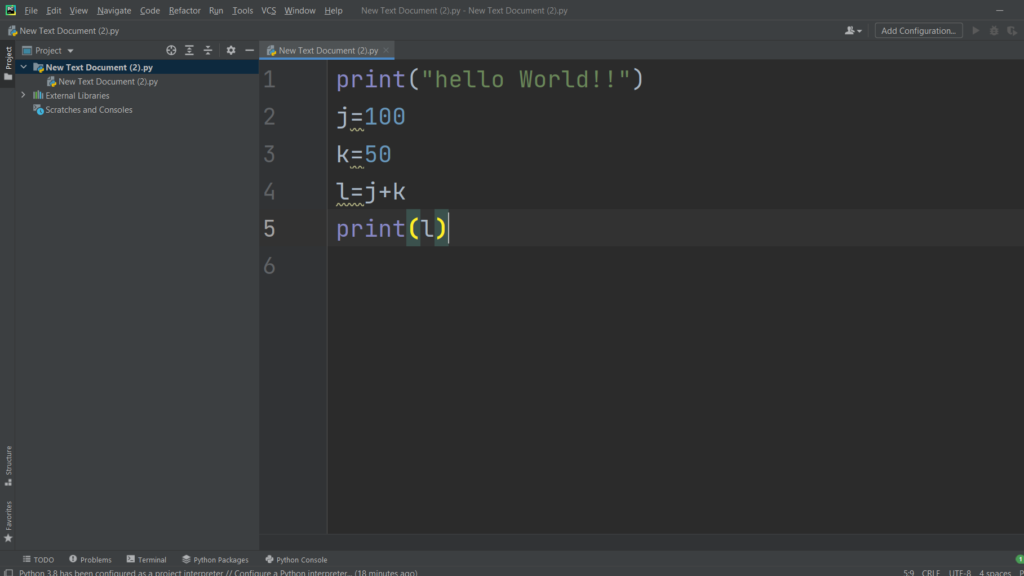Click the UTF-8 encoding status entry

coord(959,573)
